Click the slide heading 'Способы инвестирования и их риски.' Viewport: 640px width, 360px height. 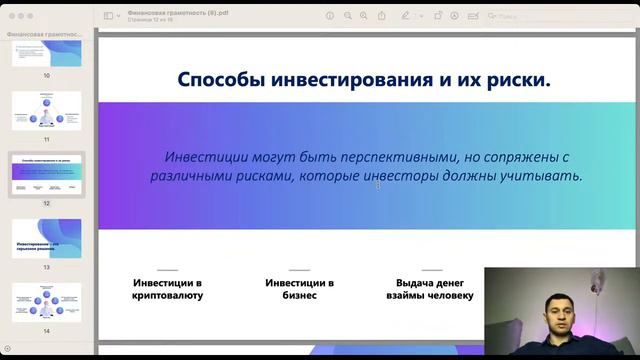[364, 79]
